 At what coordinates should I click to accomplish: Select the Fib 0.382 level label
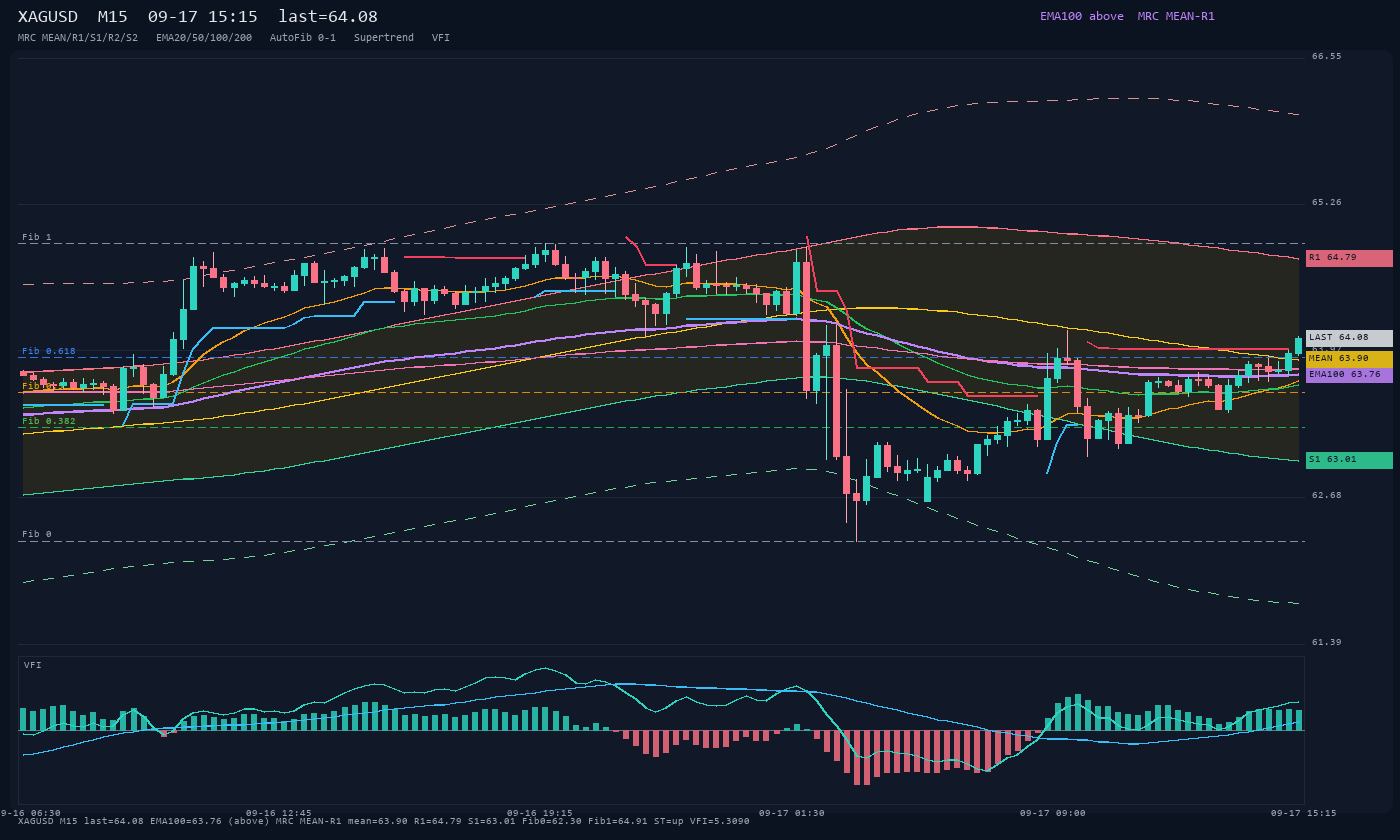tap(49, 421)
